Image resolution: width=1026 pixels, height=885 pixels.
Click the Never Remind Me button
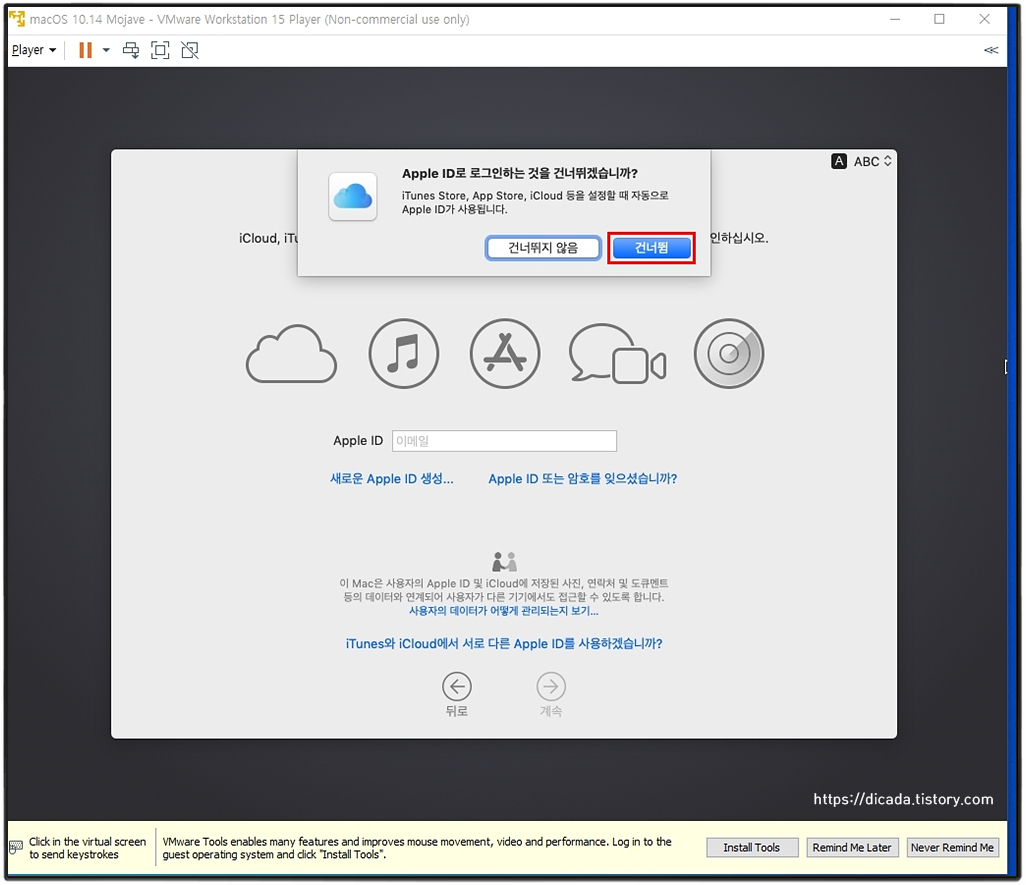952,848
